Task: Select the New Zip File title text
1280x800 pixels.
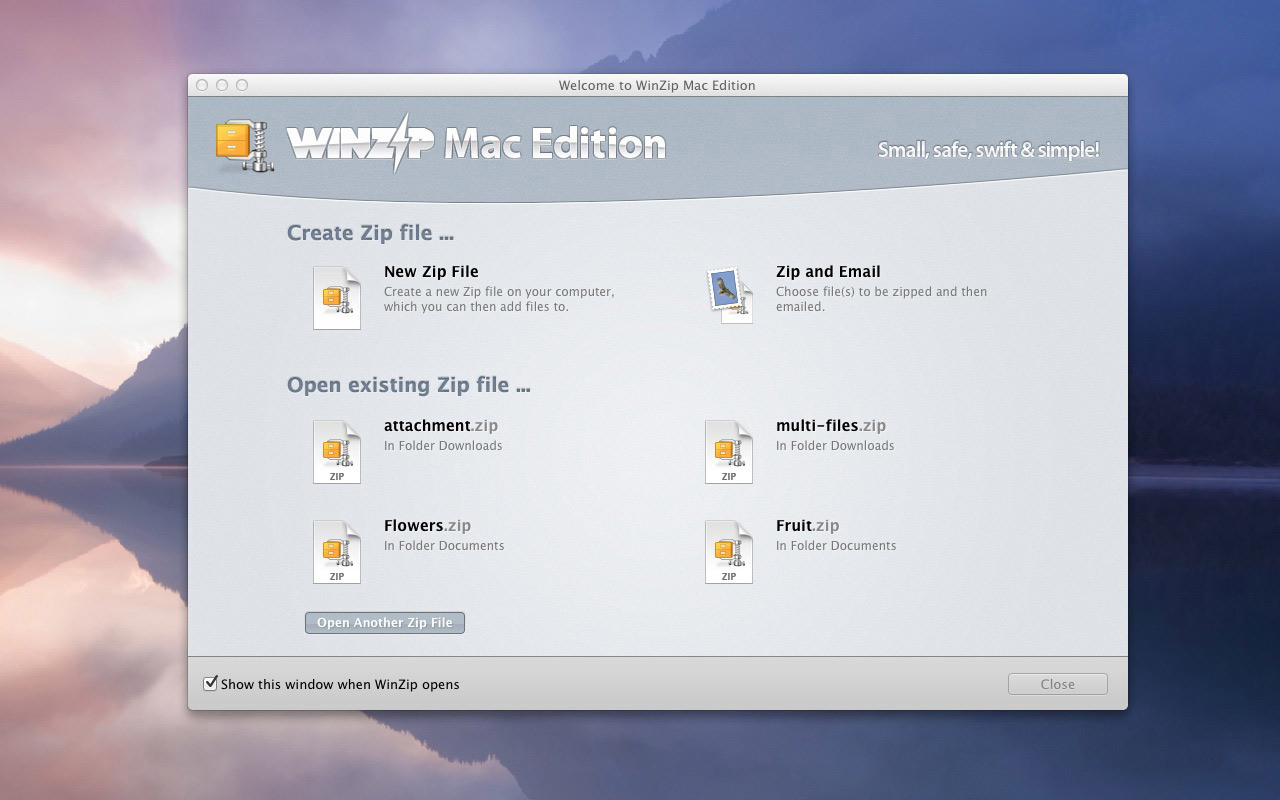Action: click(431, 271)
